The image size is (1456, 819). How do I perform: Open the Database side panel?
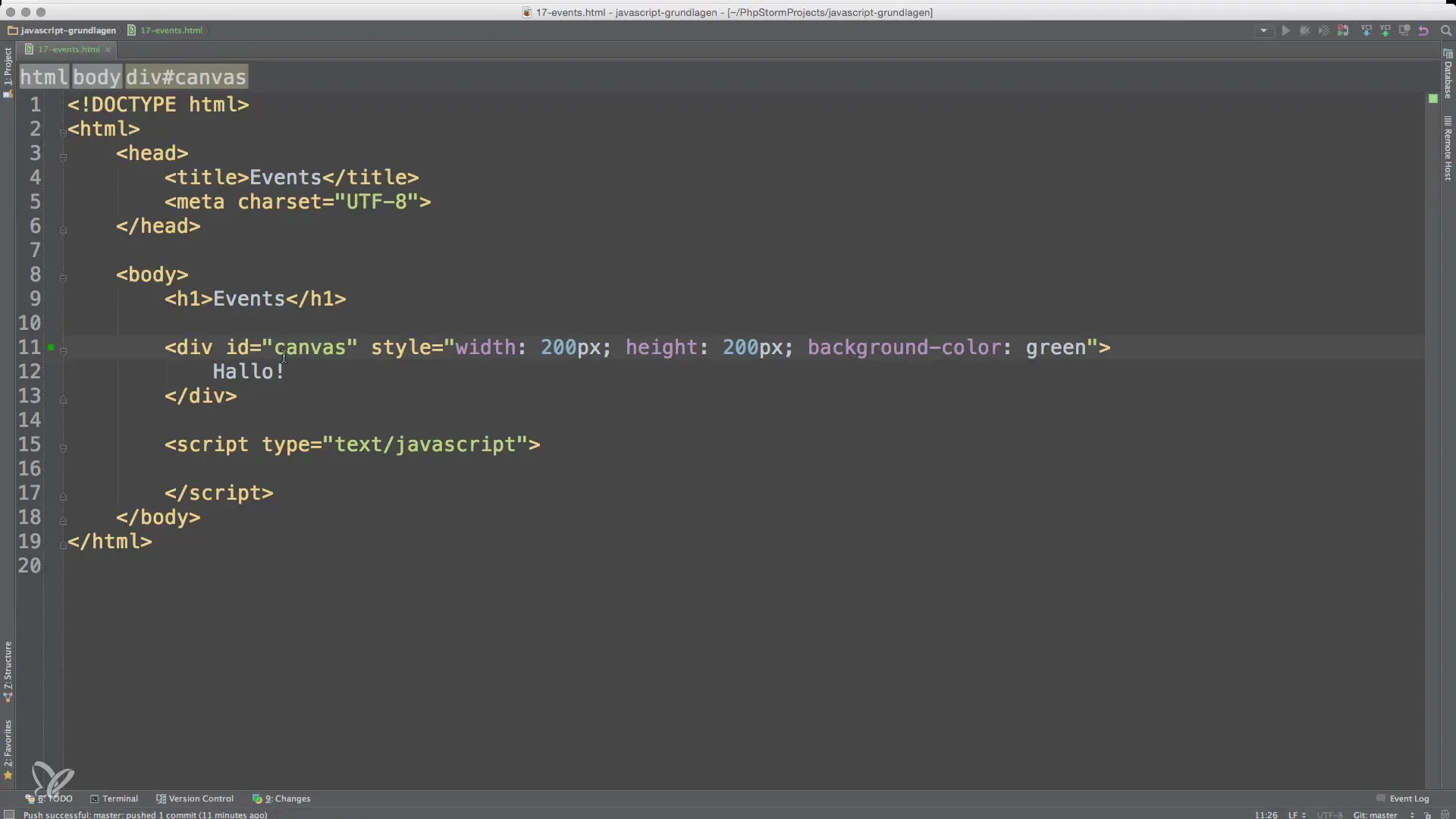(x=1448, y=74)
